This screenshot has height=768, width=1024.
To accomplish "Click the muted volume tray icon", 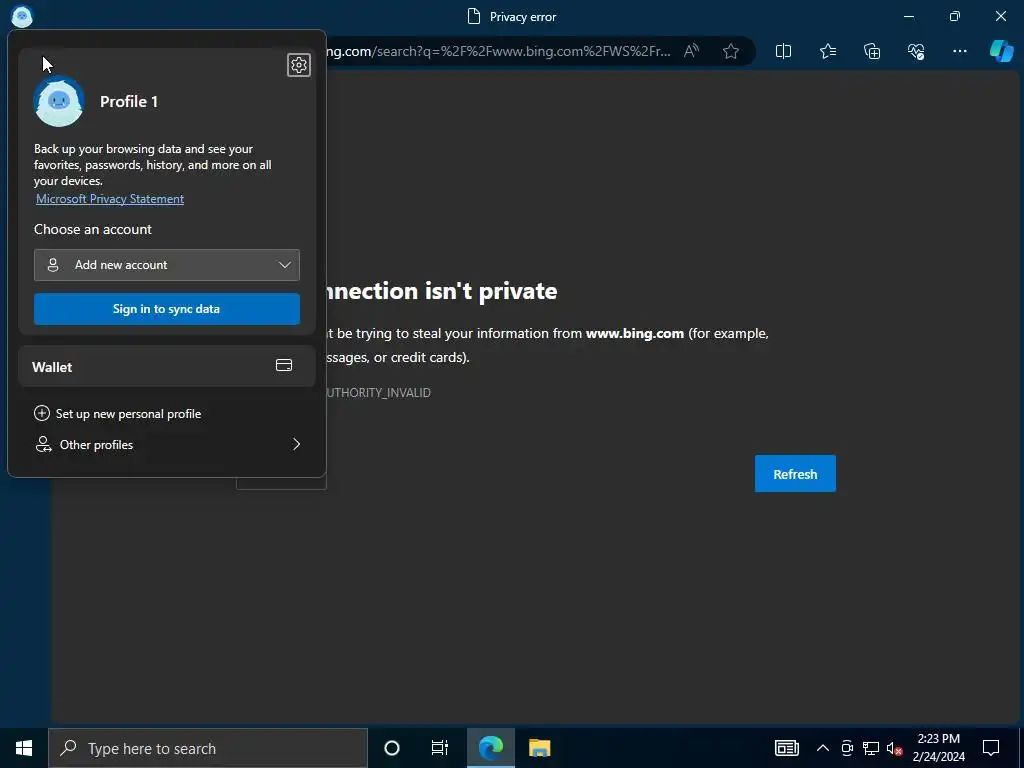I will pos(894,748).
